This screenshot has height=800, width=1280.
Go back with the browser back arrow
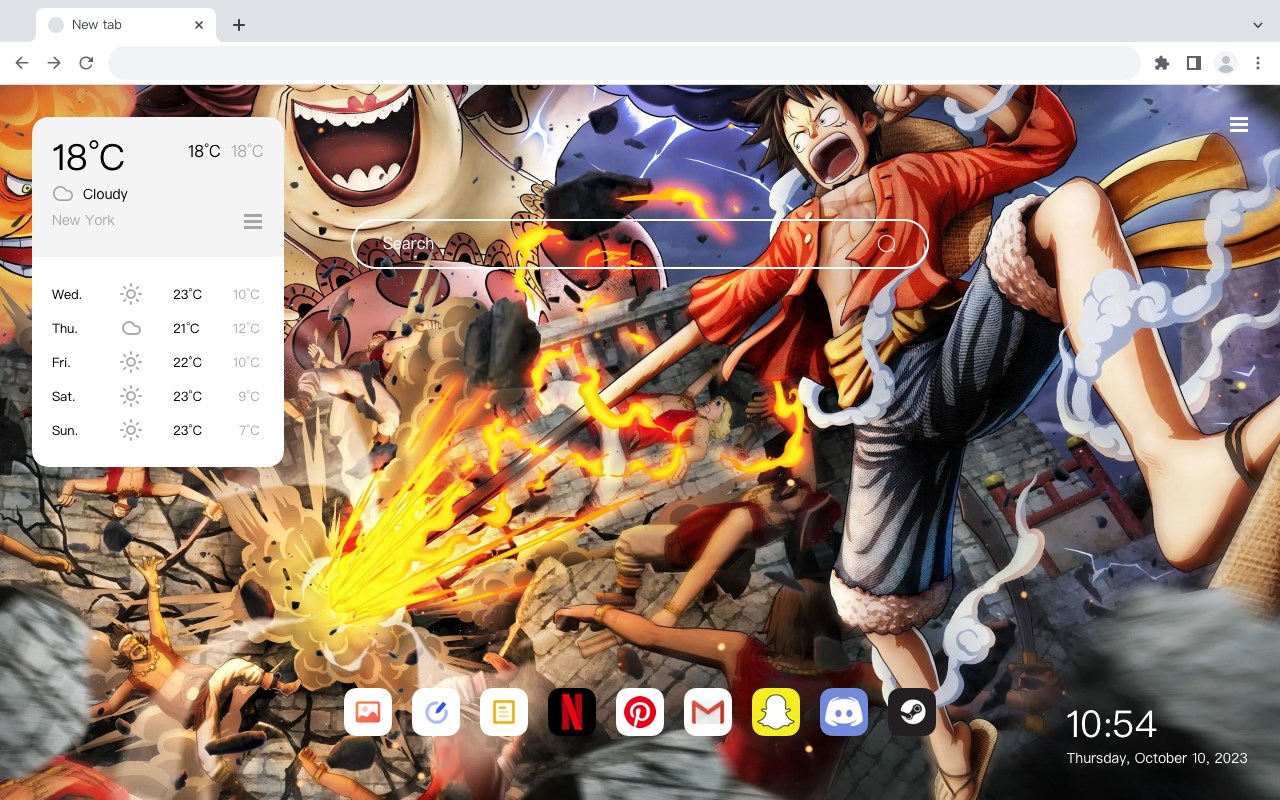point(22,63)
